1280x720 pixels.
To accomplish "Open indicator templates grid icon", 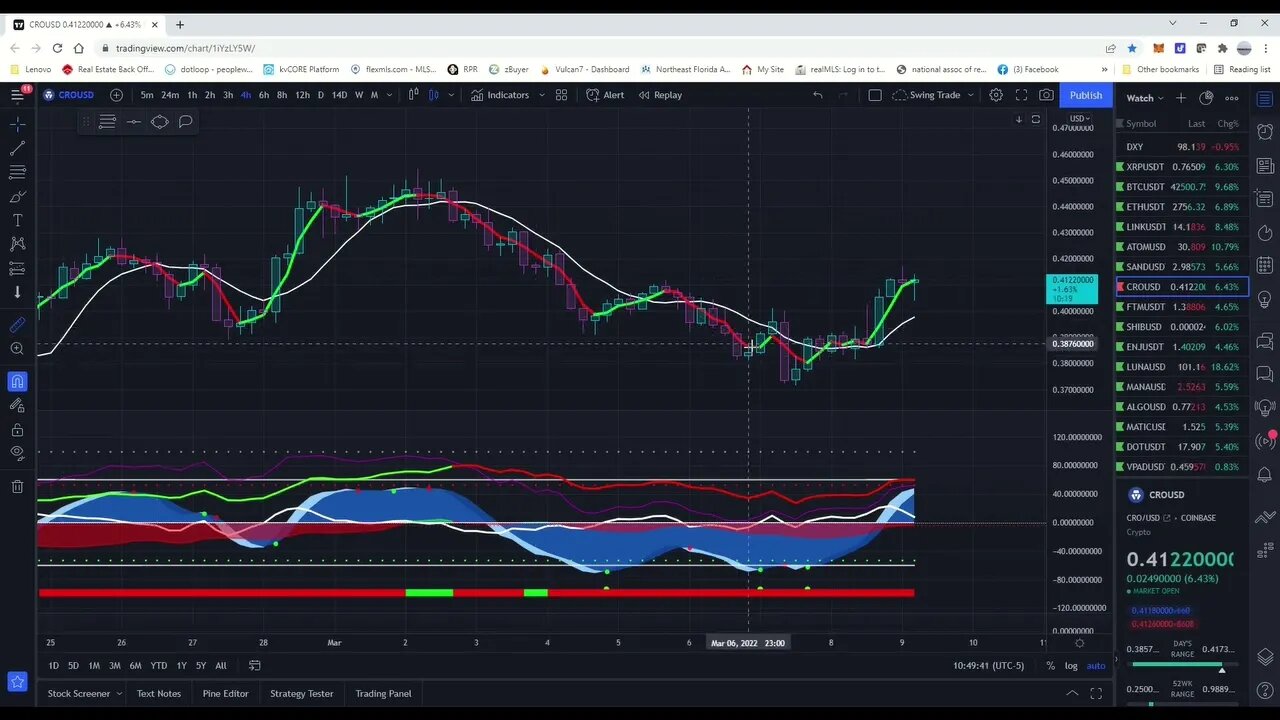I will pyautogui.click(x=561, y=95).
